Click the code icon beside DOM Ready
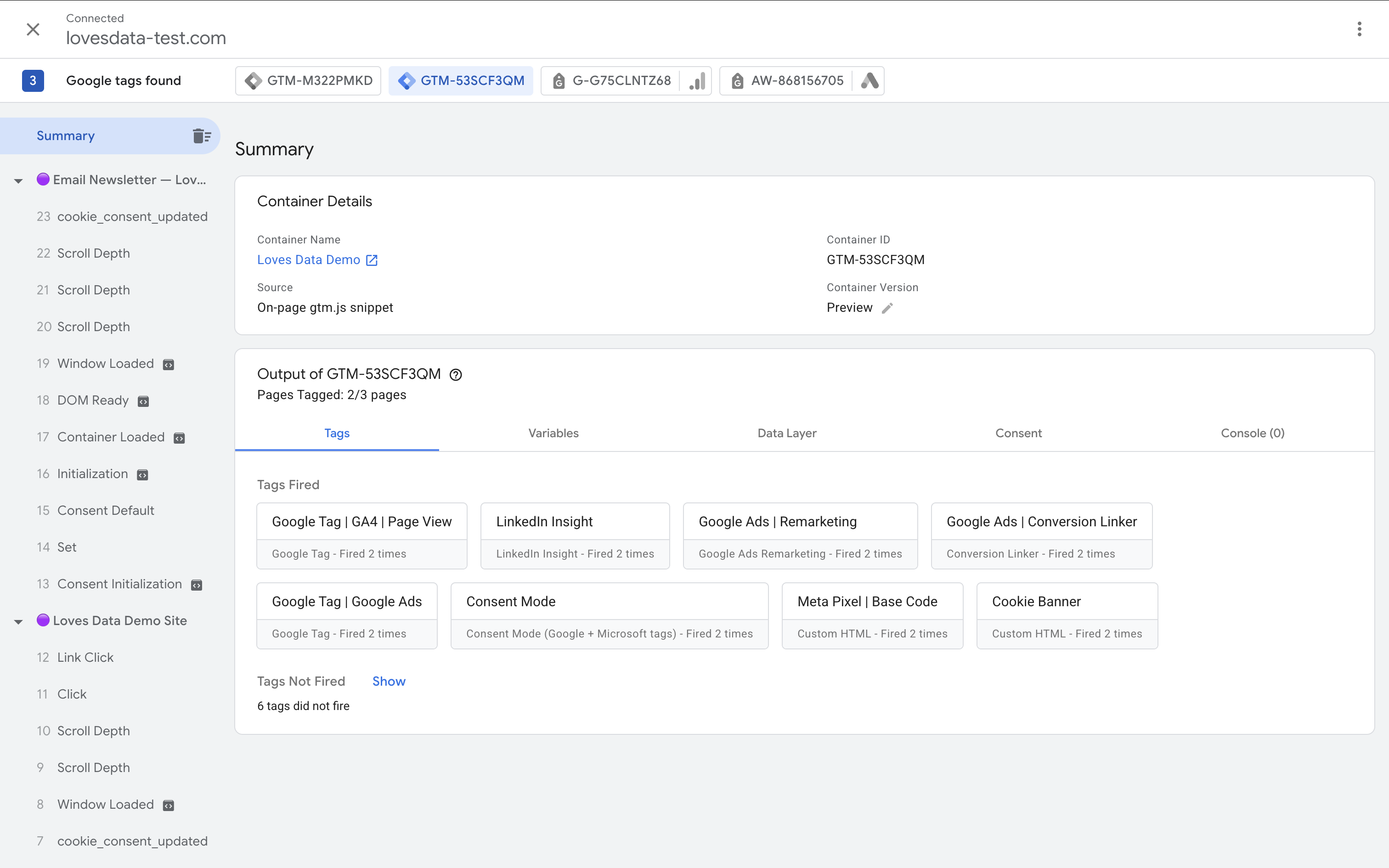 coord(143,401)
